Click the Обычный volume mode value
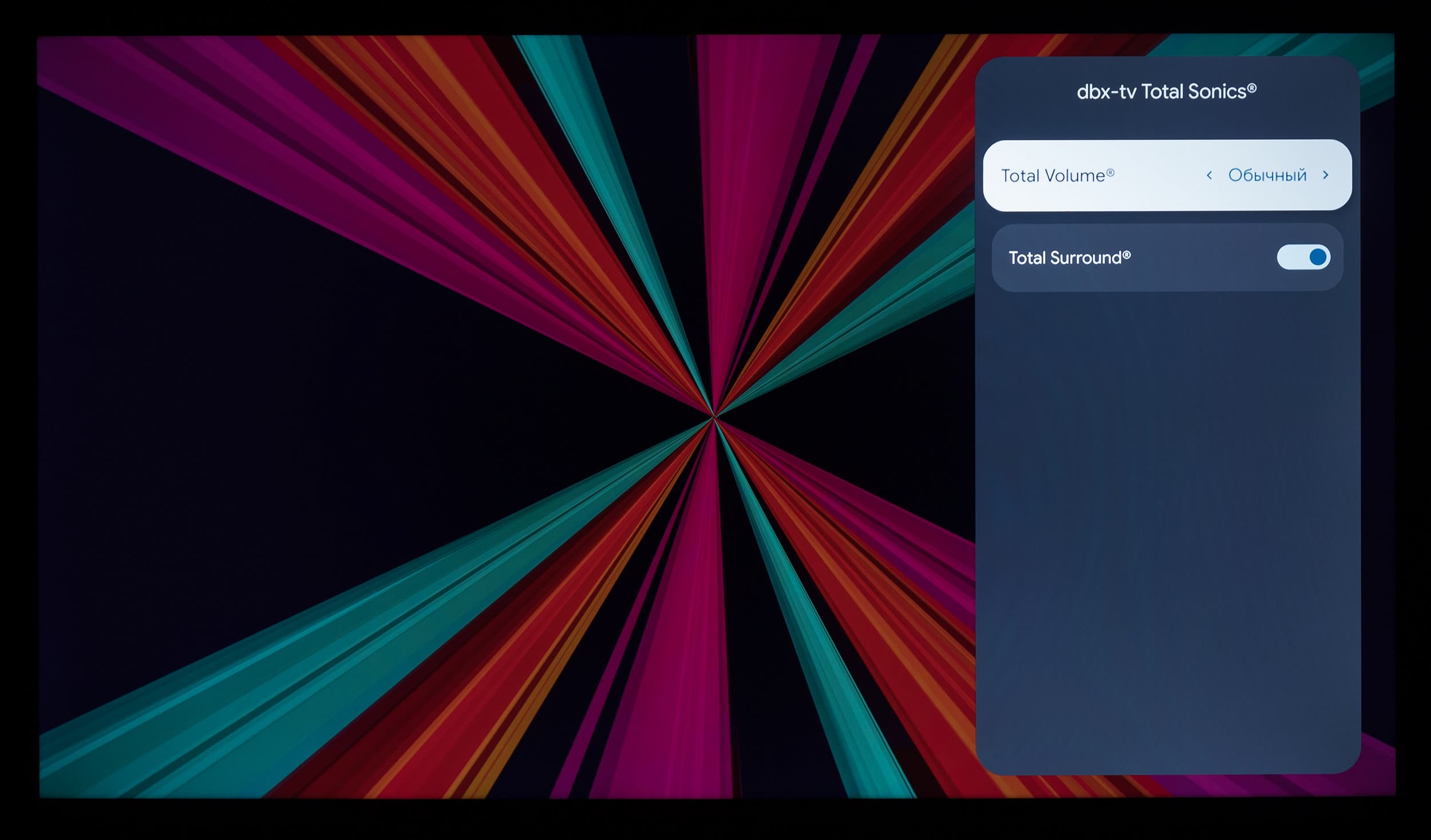This screenshot has width=1431, height=840. 1267,175
